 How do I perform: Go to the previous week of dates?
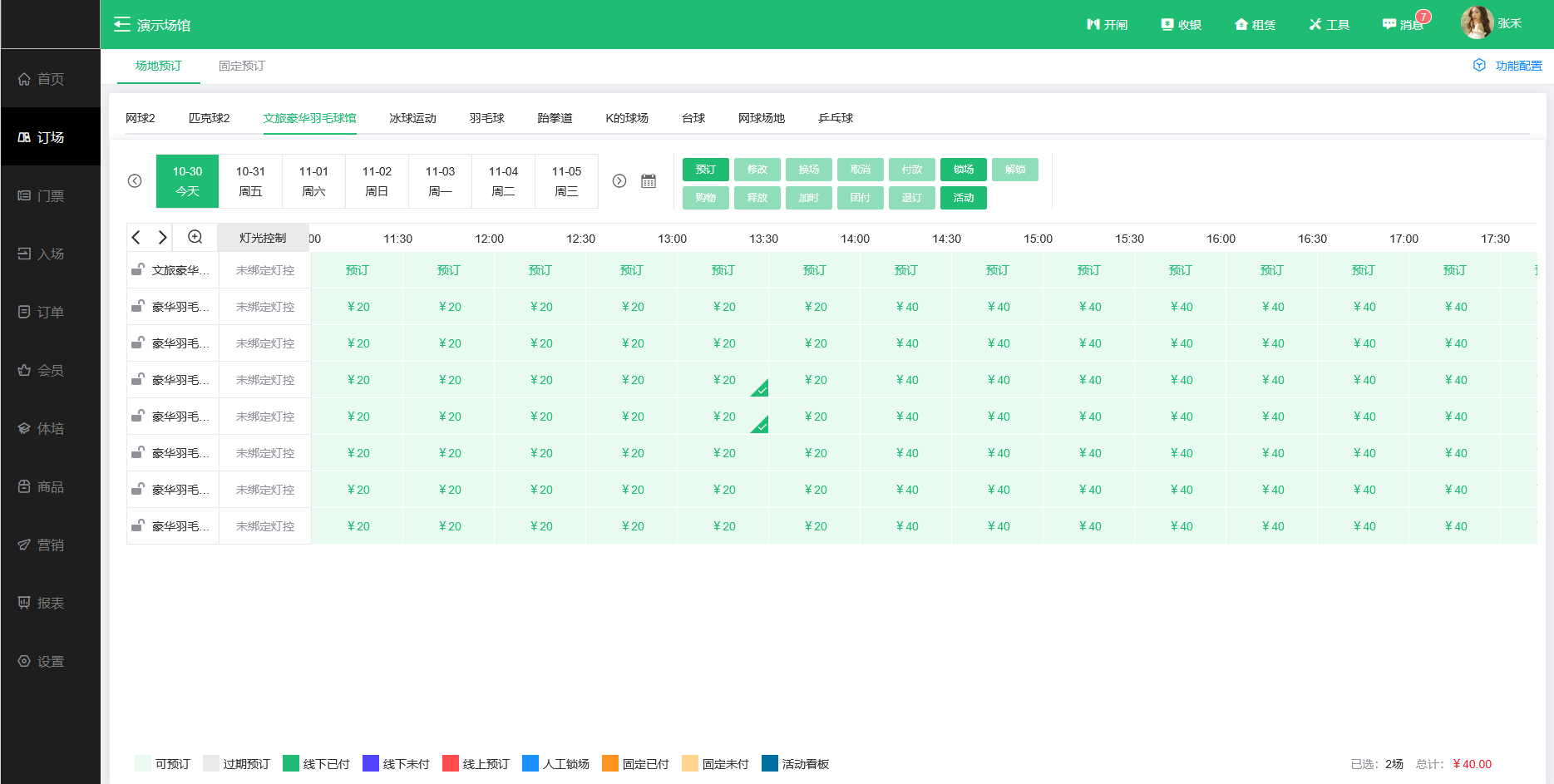point(135,181)
